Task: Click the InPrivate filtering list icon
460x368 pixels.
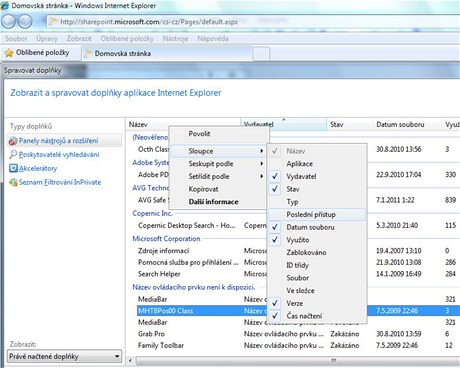Action: (x=13, y=182)
